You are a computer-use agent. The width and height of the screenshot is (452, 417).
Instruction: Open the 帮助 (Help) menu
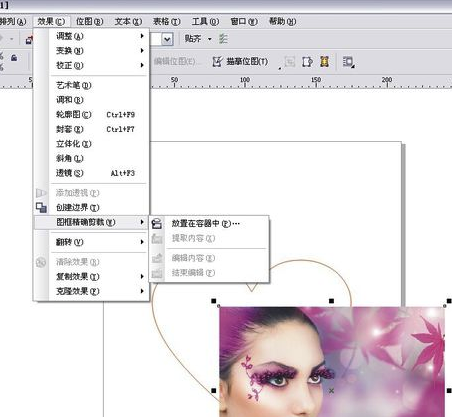point(282,22)
